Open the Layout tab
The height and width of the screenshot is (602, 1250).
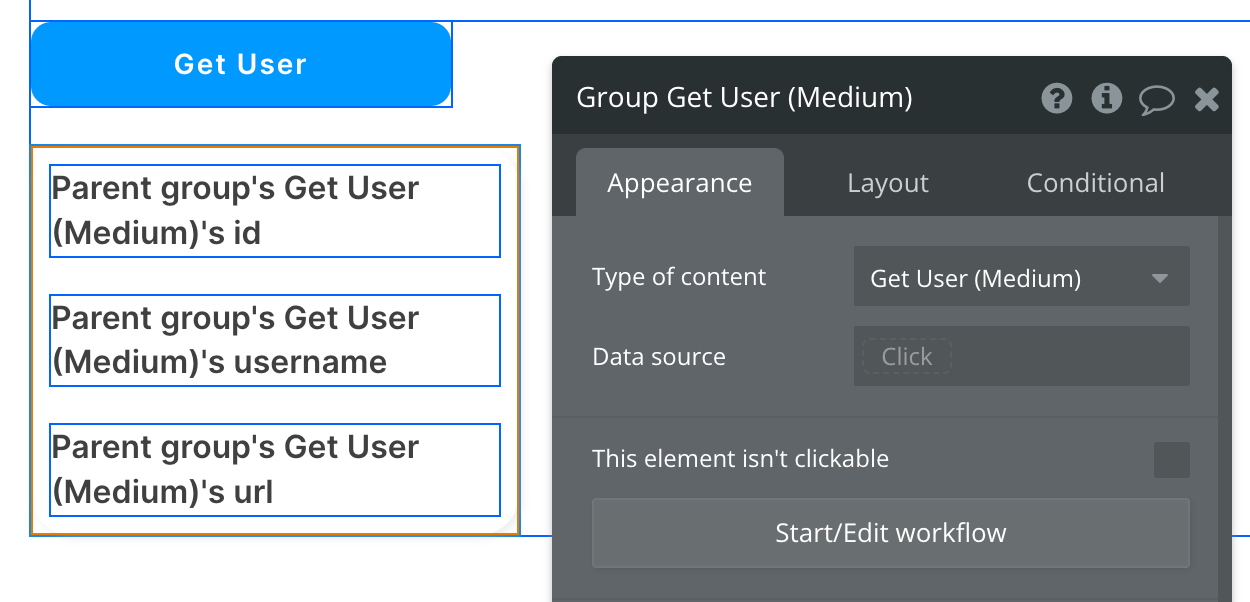[x=887, y=183]
